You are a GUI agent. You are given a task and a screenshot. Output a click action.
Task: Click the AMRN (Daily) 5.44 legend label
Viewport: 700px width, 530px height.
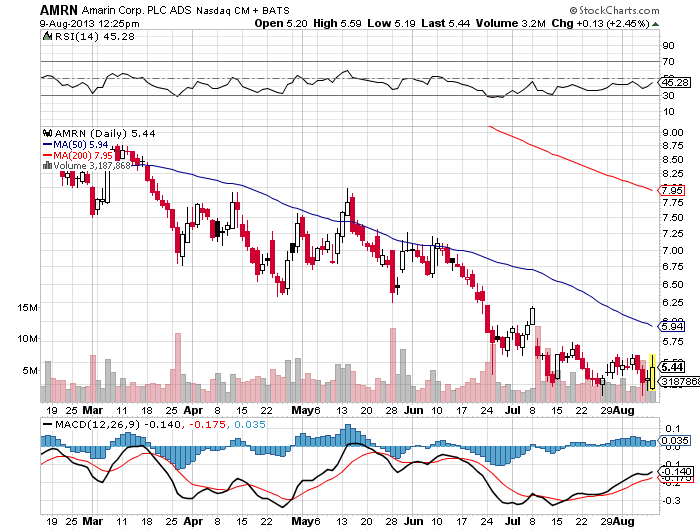[x=105, y=134]
